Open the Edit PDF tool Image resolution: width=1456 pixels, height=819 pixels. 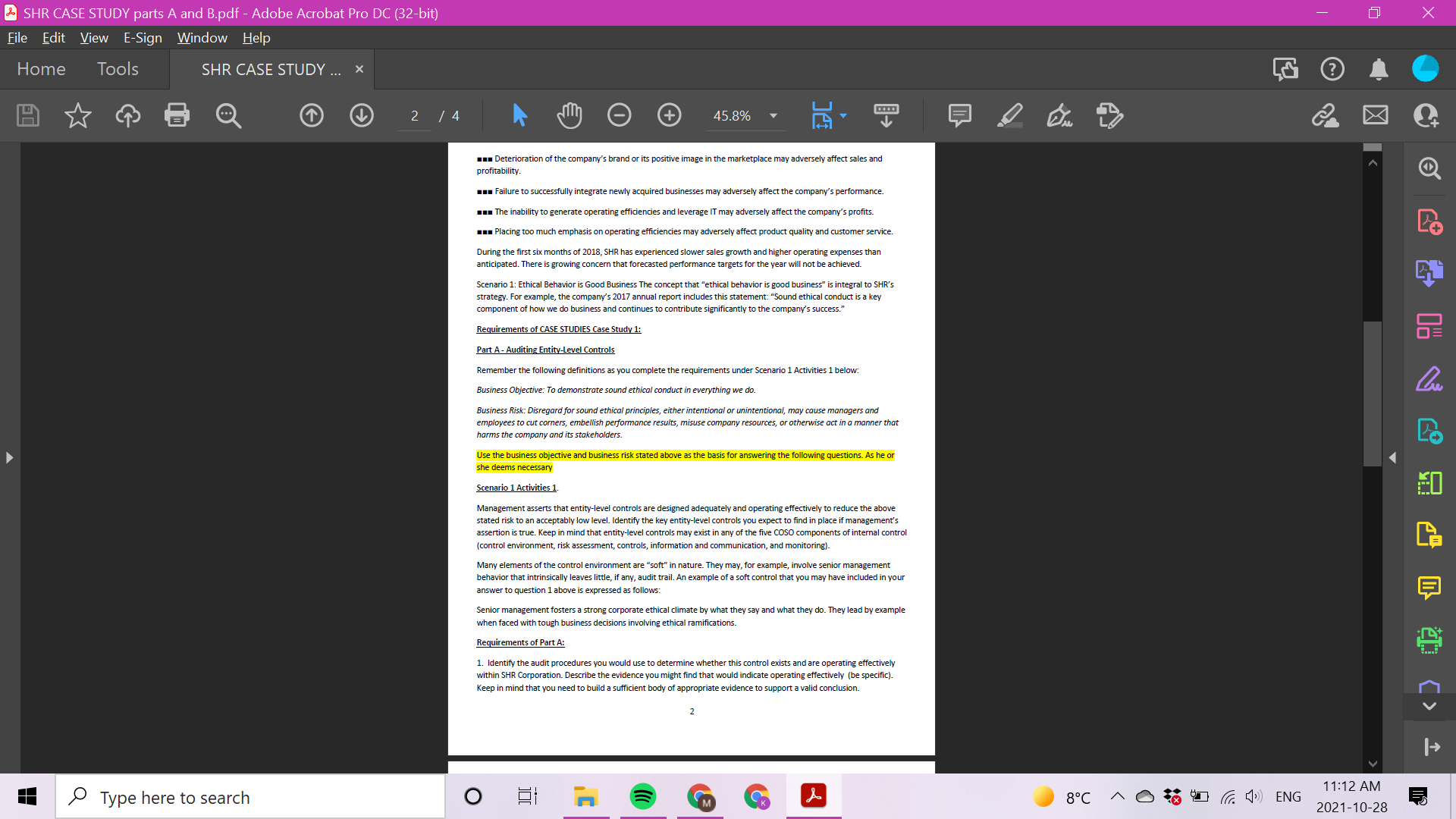coord(1430,326)
